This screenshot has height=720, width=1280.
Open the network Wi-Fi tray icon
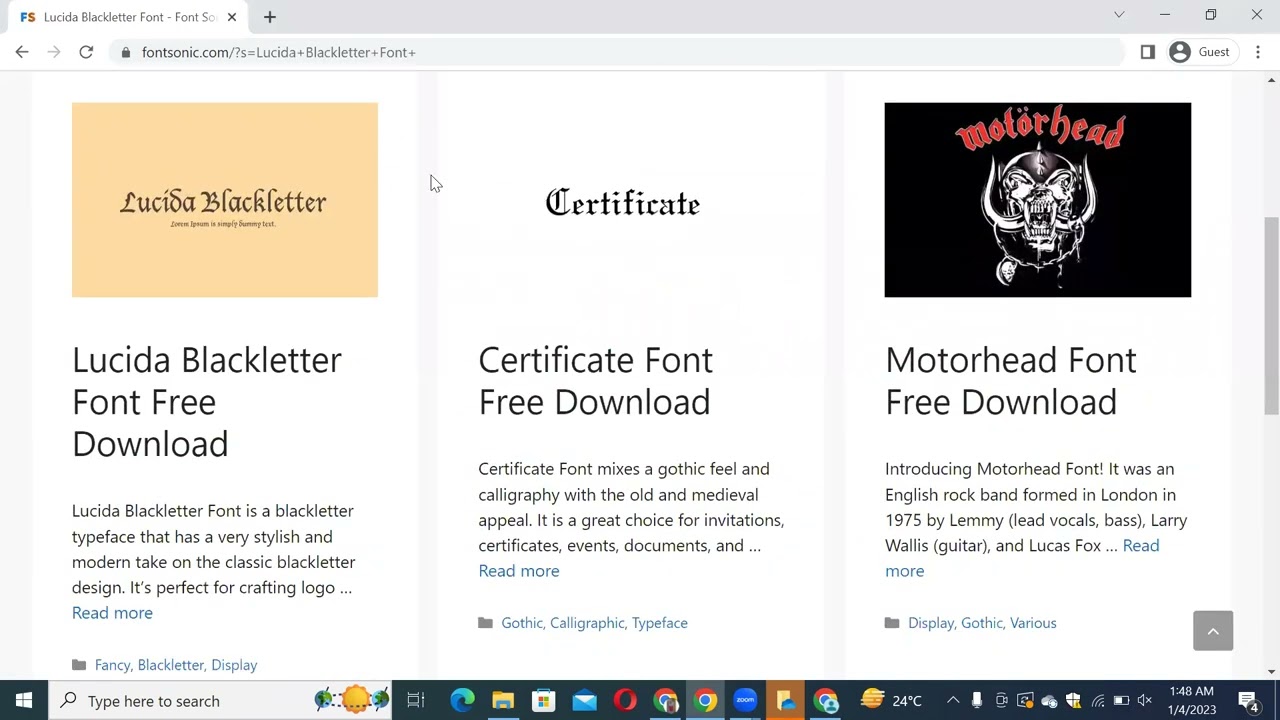point(1098,700)
